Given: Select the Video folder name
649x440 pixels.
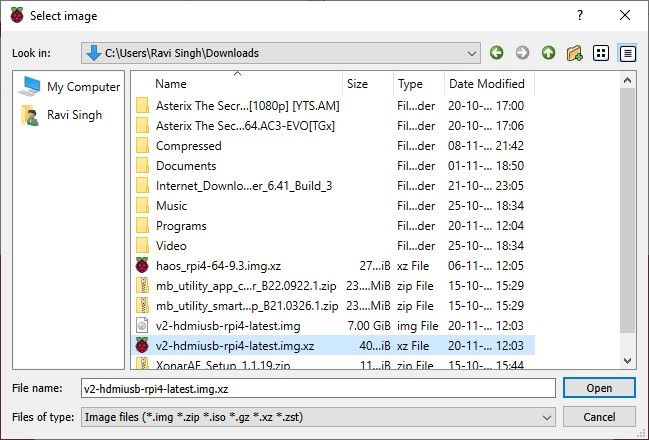Looking at the screenshot, I should [x=171, y=246].
